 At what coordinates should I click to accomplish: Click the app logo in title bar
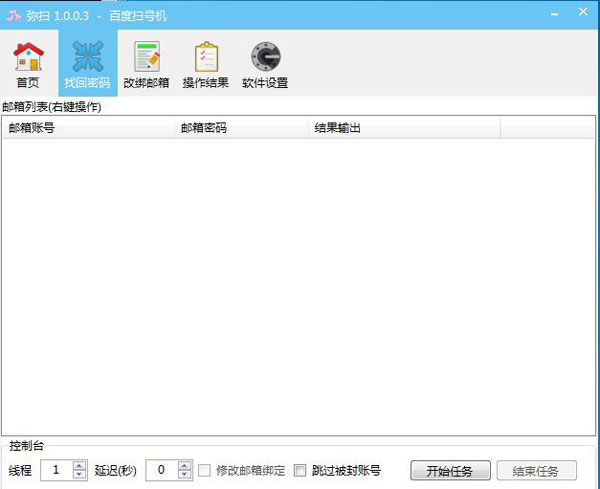[14, 16]
